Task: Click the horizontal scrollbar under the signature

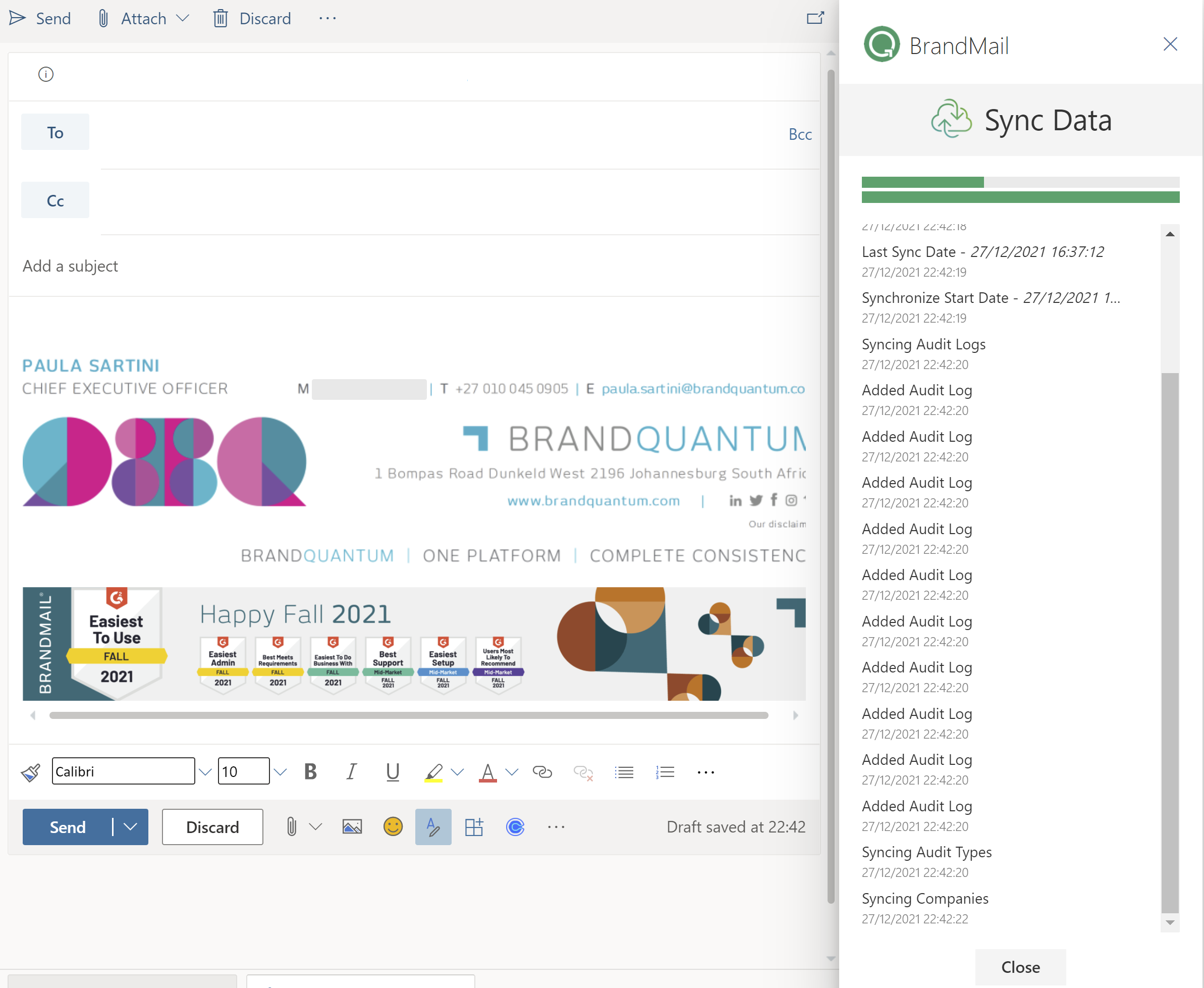Action: [409, 715]
